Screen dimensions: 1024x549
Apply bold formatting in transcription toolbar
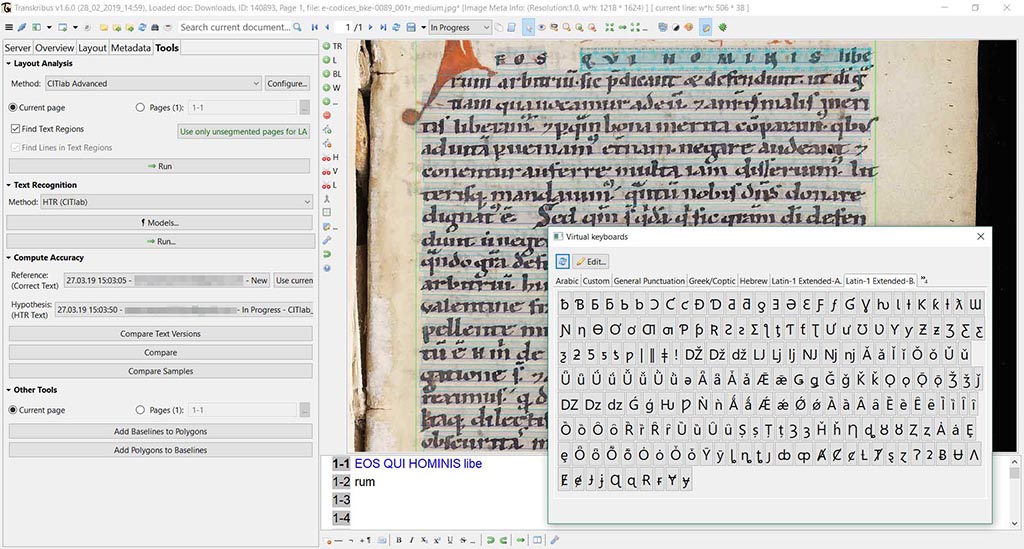[398, 540]
